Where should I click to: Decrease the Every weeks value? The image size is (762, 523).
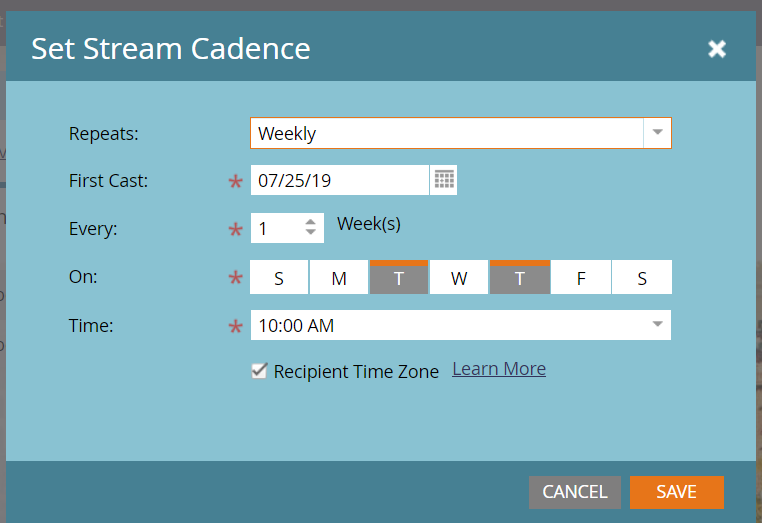311,234
